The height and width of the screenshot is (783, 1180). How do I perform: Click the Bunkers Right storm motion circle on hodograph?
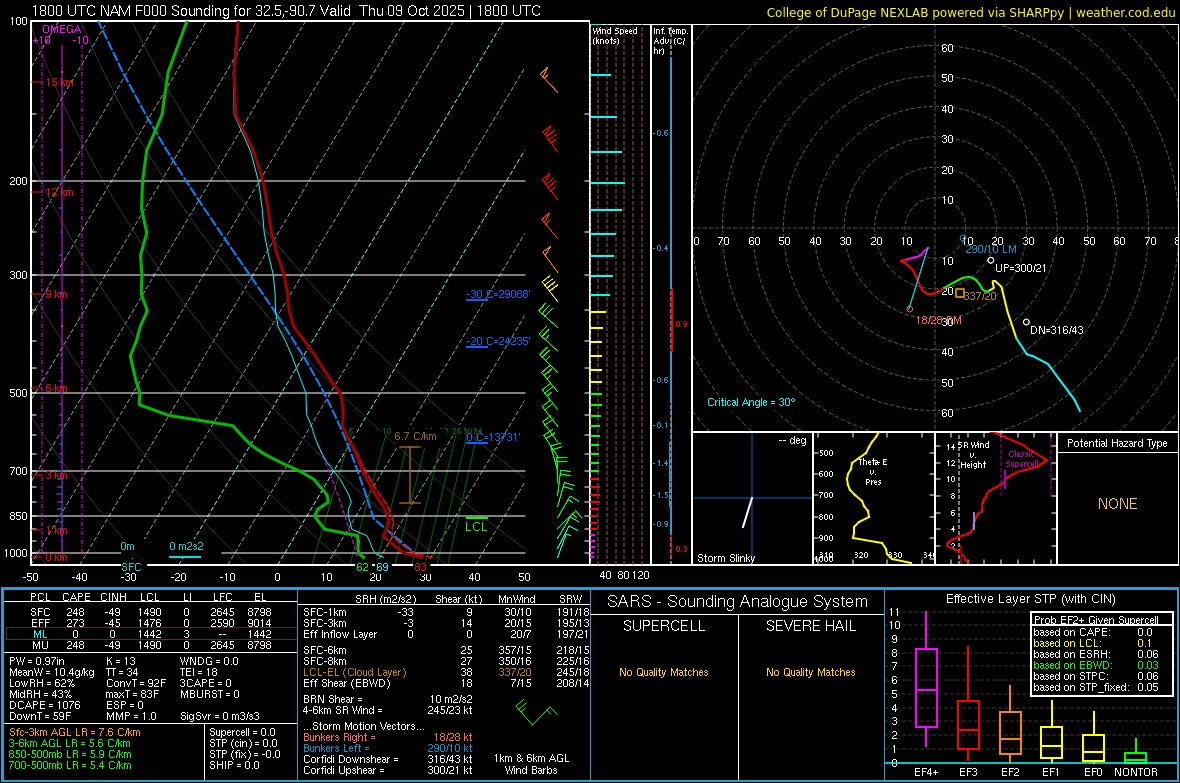pyautogui.click(x=910, y=309)
